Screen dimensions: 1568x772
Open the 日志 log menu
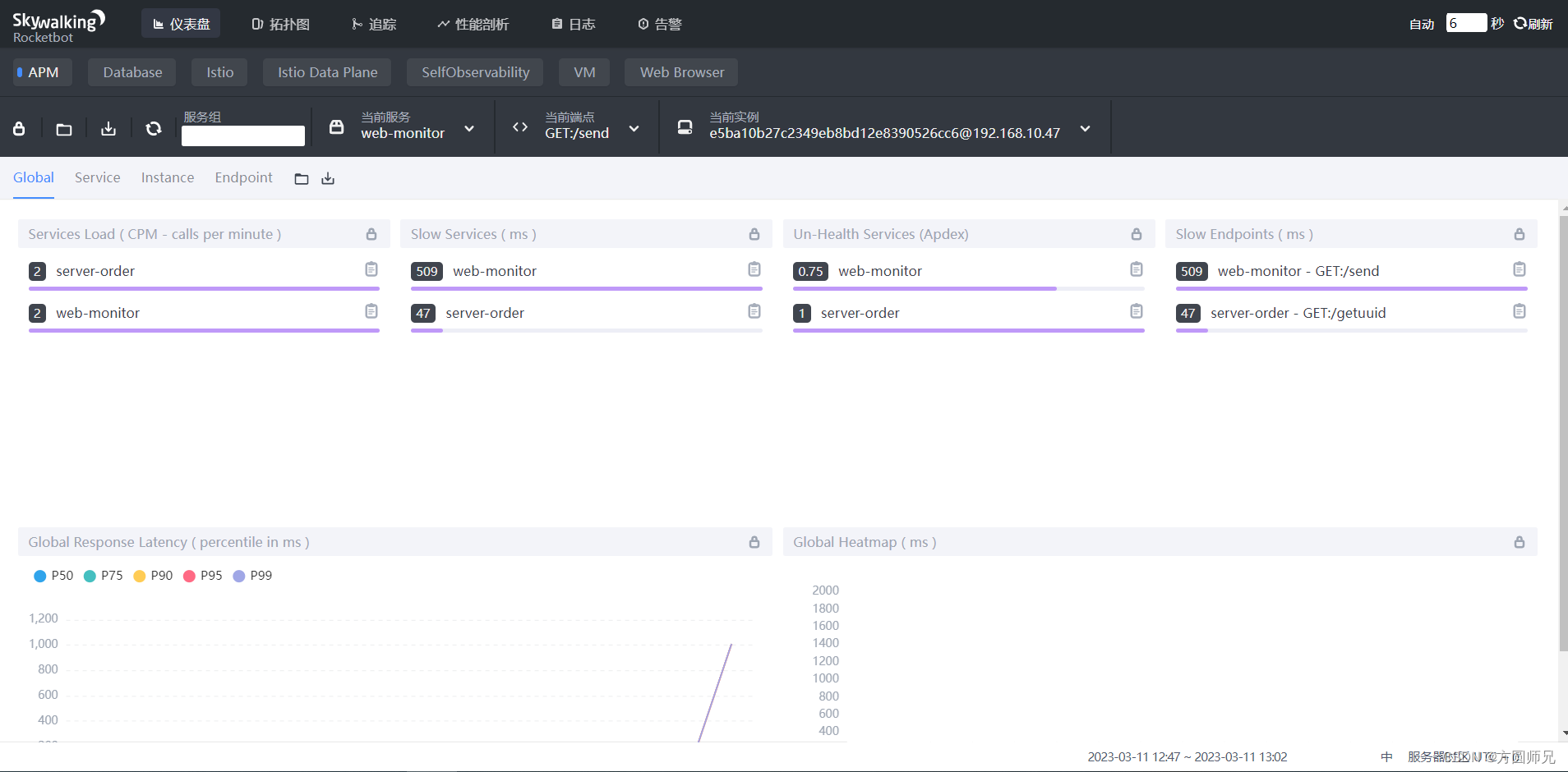pos(574,24)
